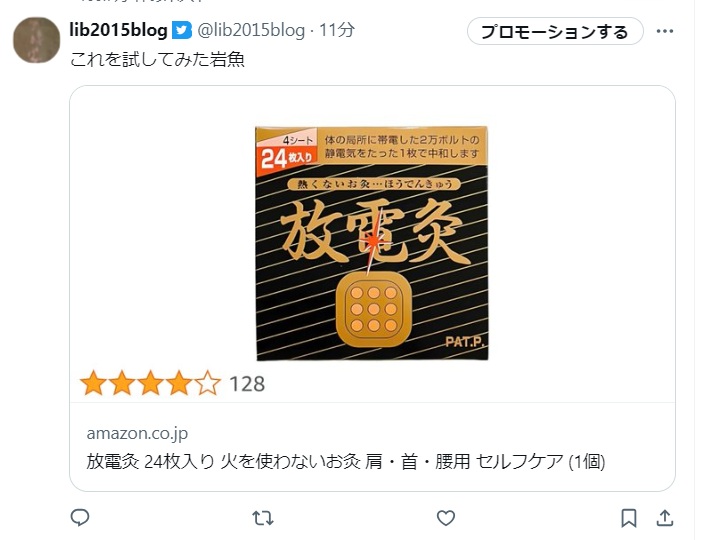Open the reply comment icon
The image size is (704, 540).
pos(80,518)
